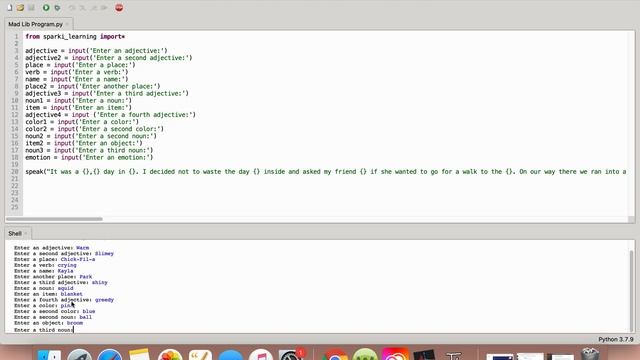Click the 'noun1 = input' code line
640x360 pixels.
[78, 100]
